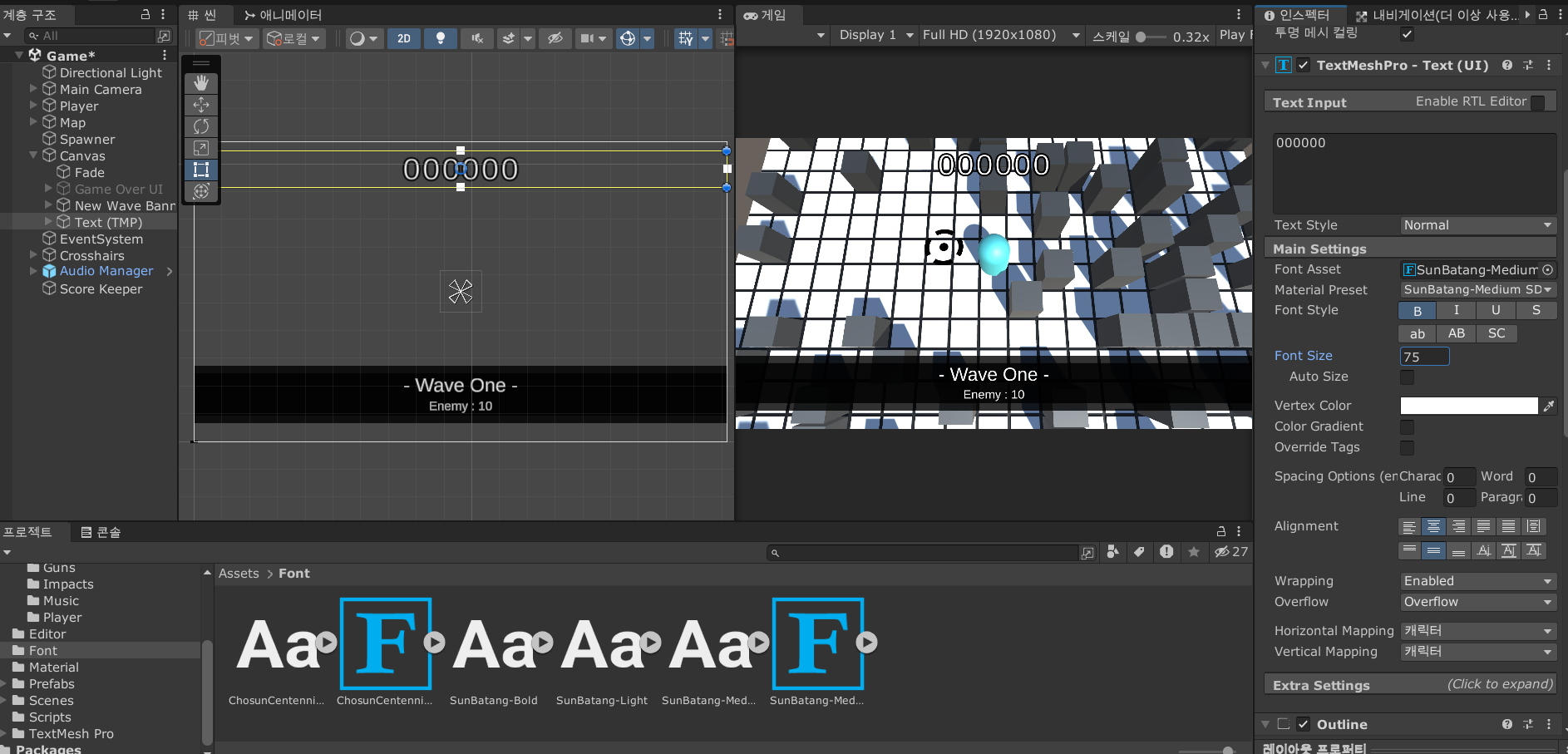Image resolution: width=1568 pixels, height=754 pixels.
Task: Switch to the Console (콘솔) tab
Action: tap(101, 532)
